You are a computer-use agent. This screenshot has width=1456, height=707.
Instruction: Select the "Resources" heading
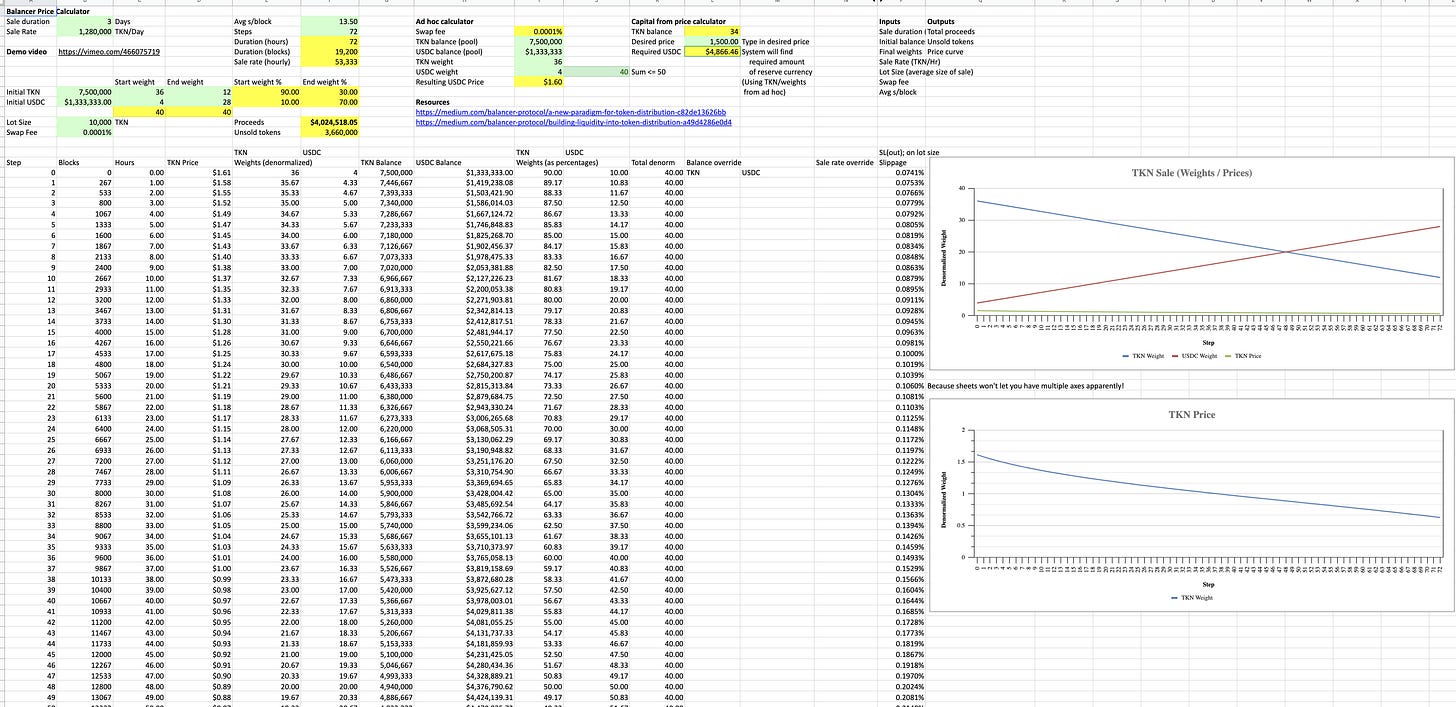[435, 102]
